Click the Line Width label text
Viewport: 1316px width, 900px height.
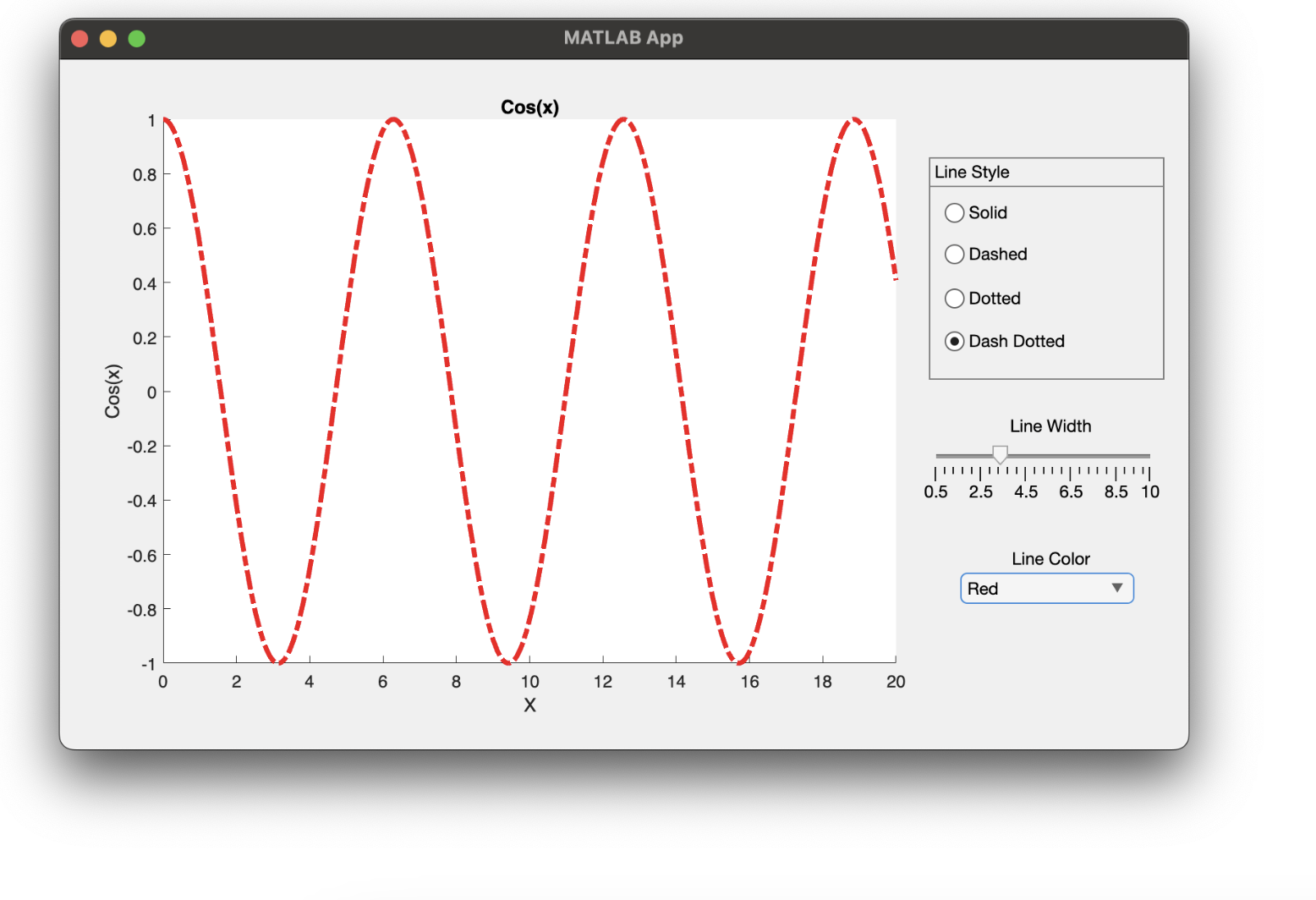point(1050,425)
